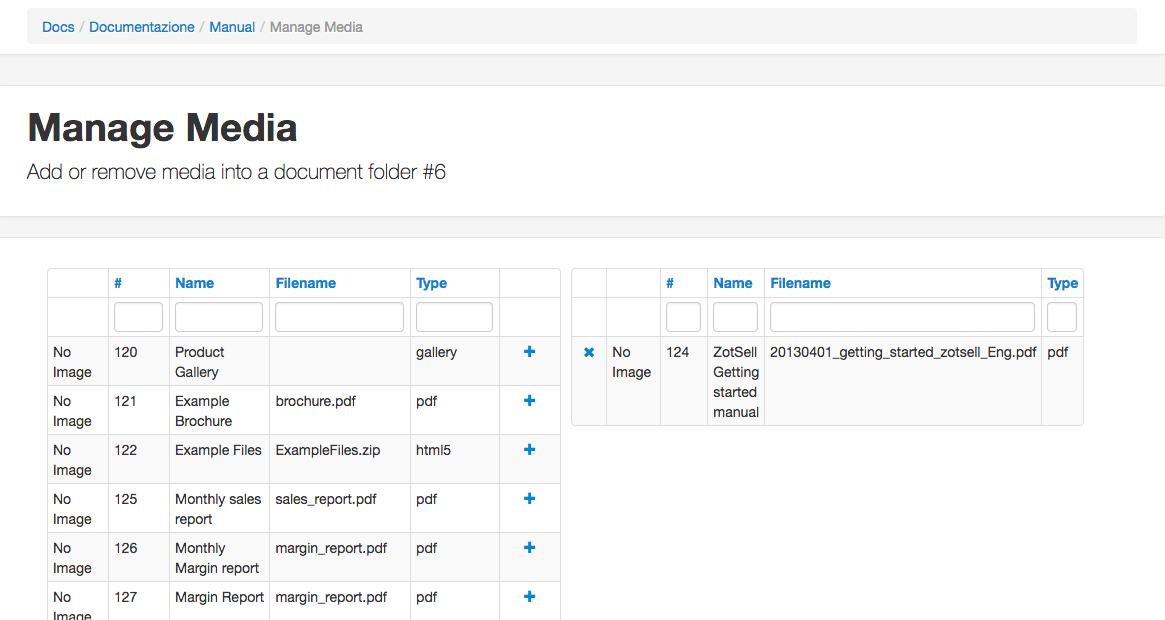Click the 'No Image' placeholder in row 122
The width and height of the screenshot is (1165, 620).
point(72,460)
